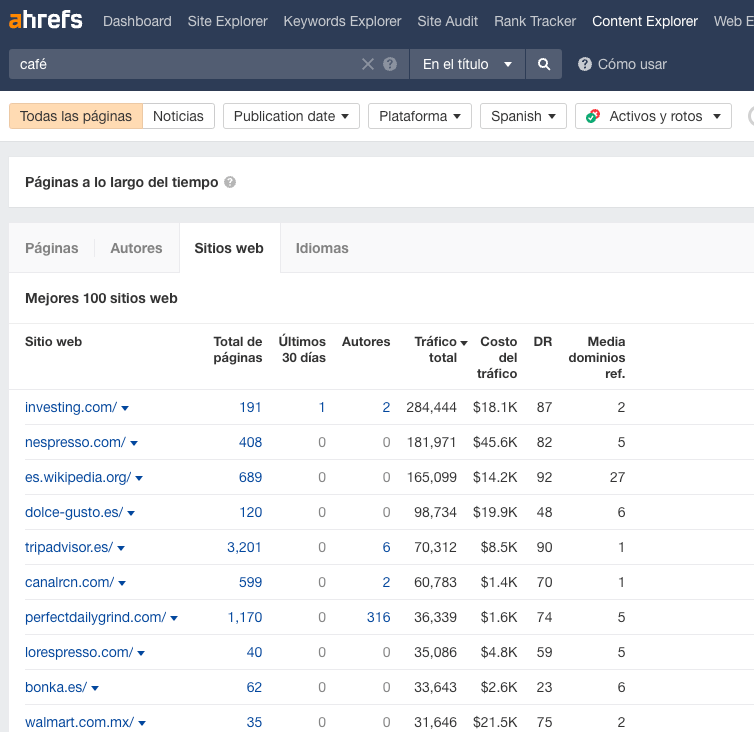Viewport: 754px width, 732px height.
Task: Open Site Audit from the top menu
Action: (448, 21)
